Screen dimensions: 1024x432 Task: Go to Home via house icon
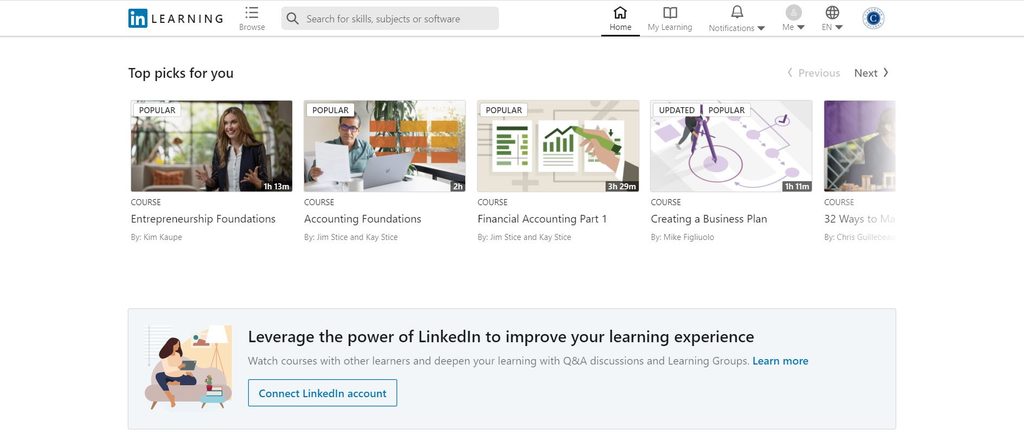click(620, 13)
